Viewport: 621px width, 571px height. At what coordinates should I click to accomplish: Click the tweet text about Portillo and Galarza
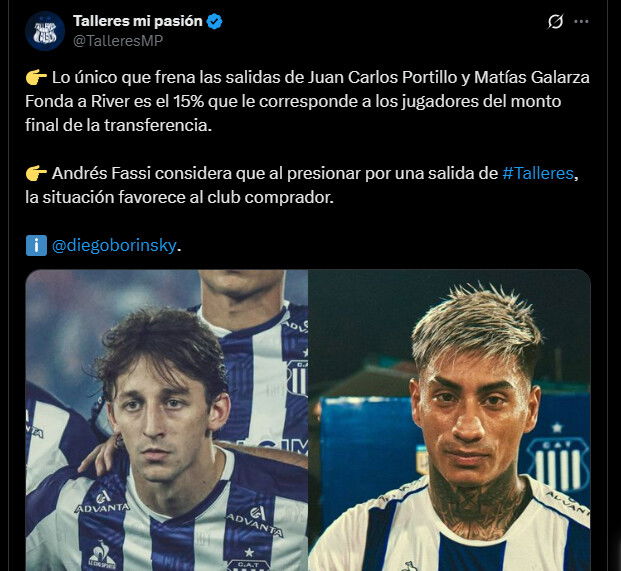pos(307,101)
